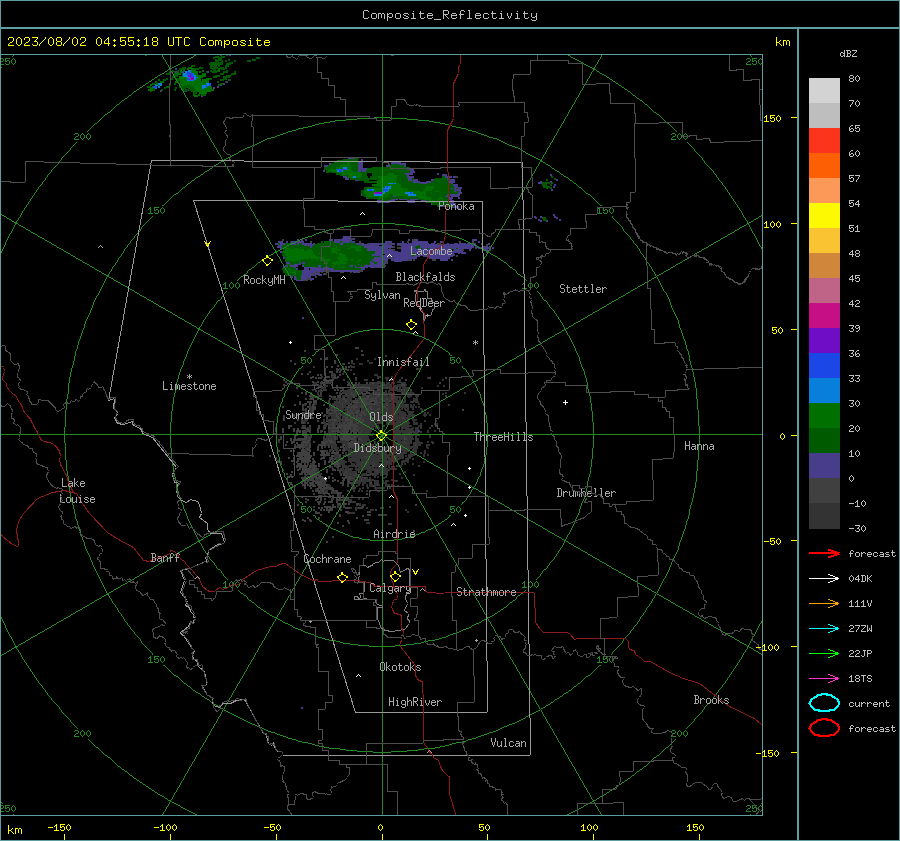Select the Drumheller label
The height and width of the screenshot is (841, 900).
586,493
